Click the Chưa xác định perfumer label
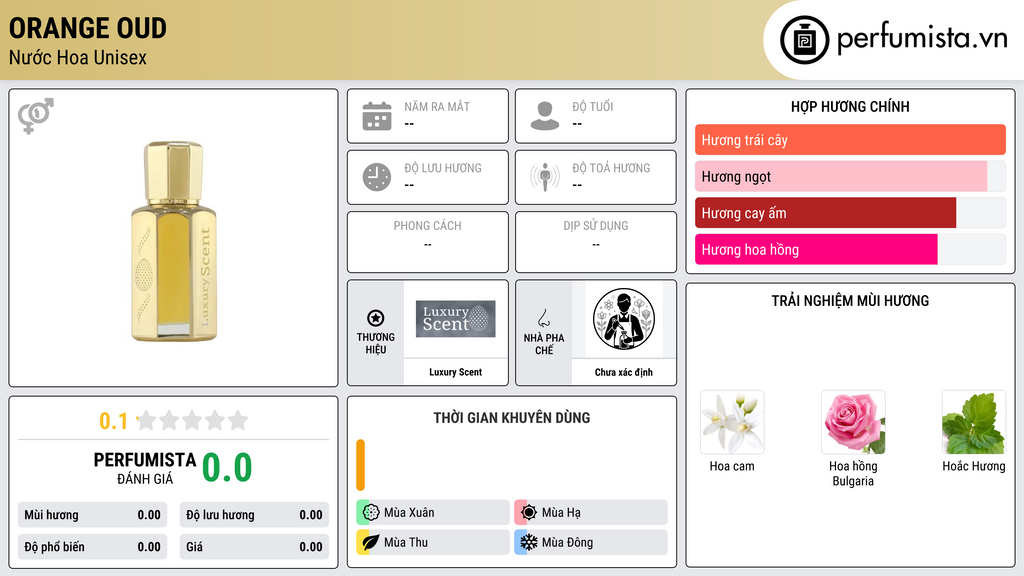 (624, 372)
